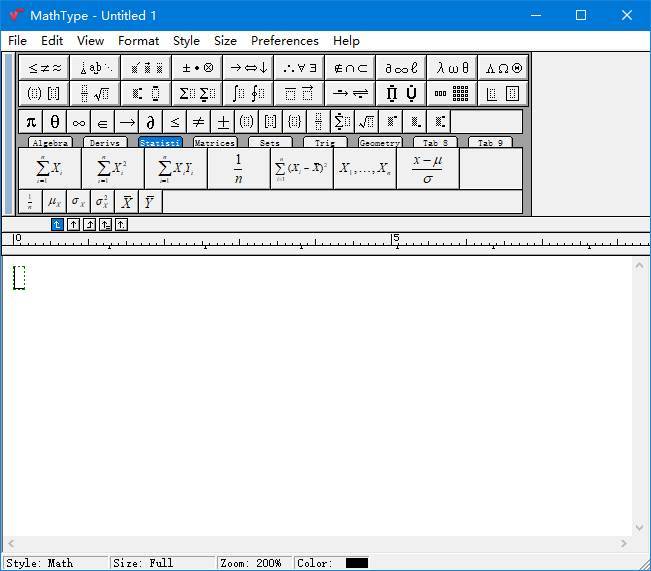Insert the sum of X sub i expression
The image size is (651, 571).
50,169
